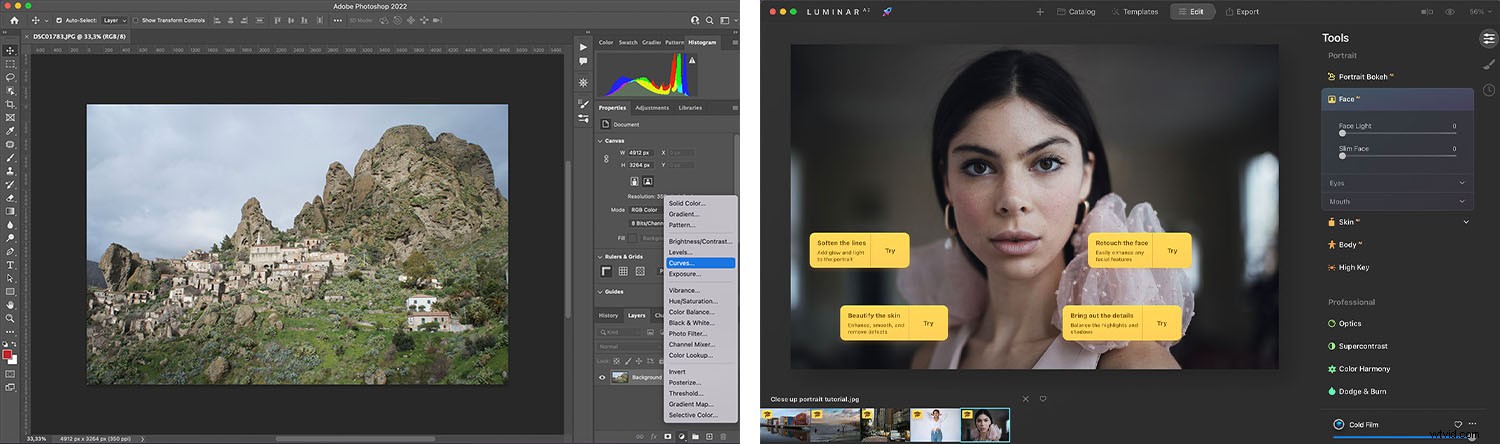Select the Crop tool in Photoshop

(x=10, y=104)
